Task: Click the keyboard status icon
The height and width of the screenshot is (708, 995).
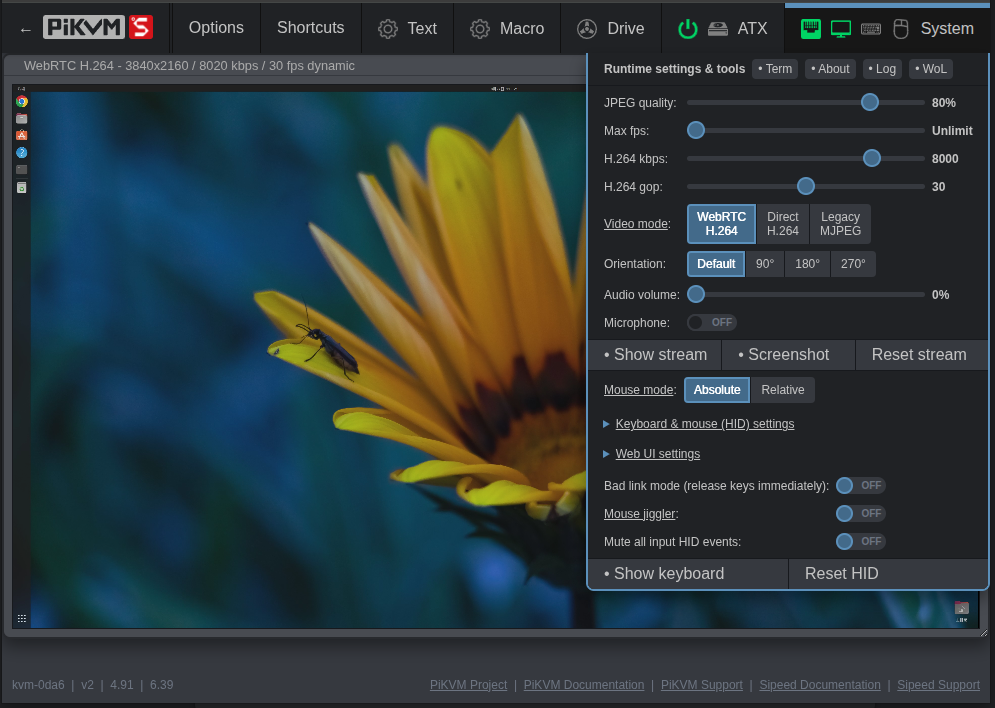Action: point(871,29)
